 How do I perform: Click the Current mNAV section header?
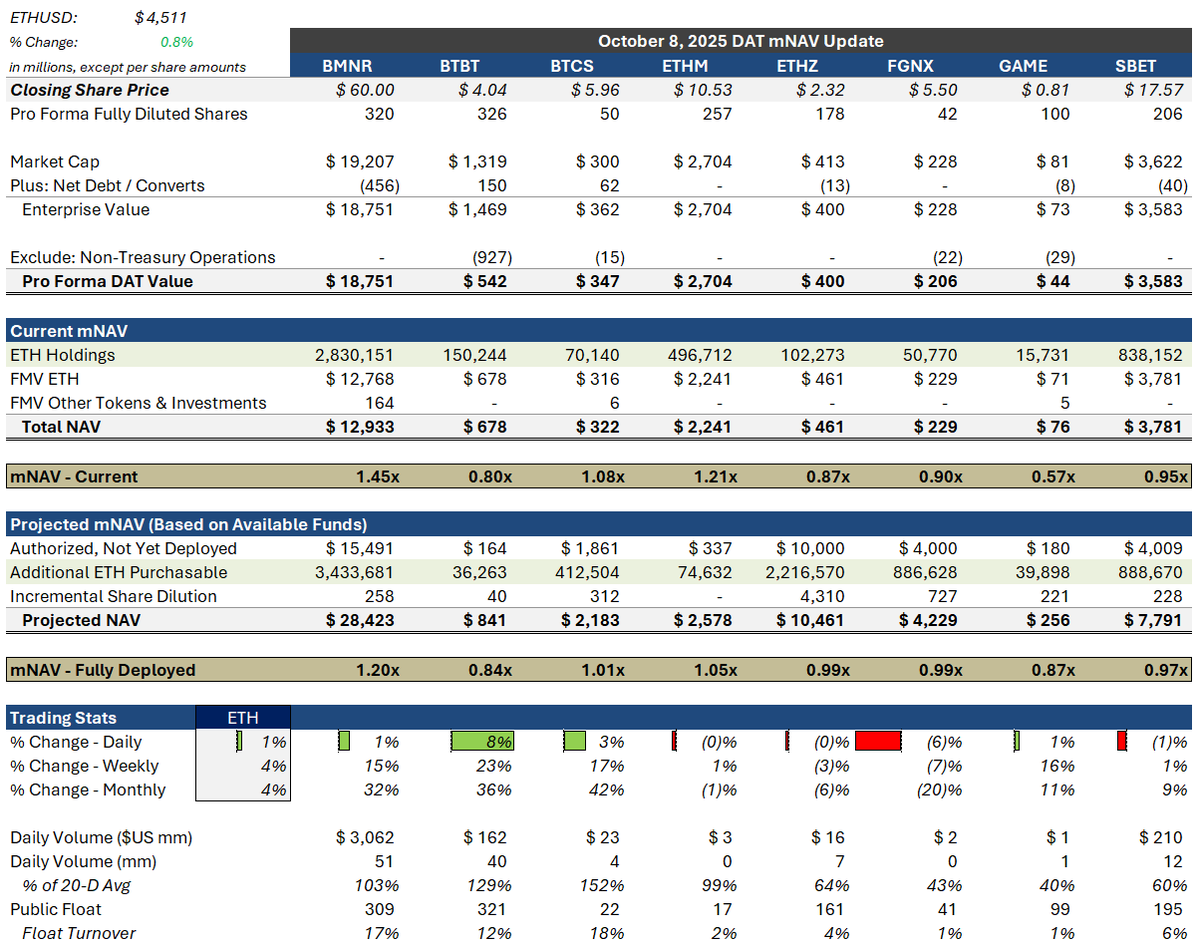click(x=68, y=331)
